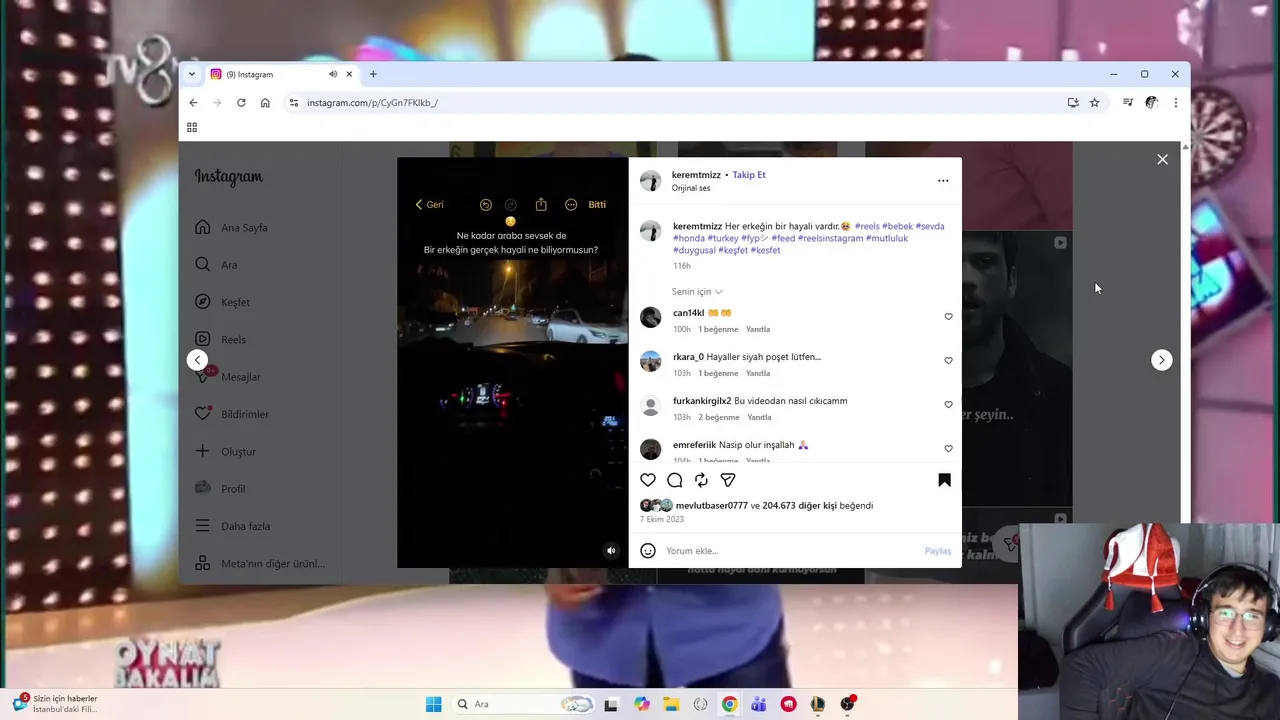Select 'Oluştur' to create a new post

pyautogui.click(x=226, y=452)
